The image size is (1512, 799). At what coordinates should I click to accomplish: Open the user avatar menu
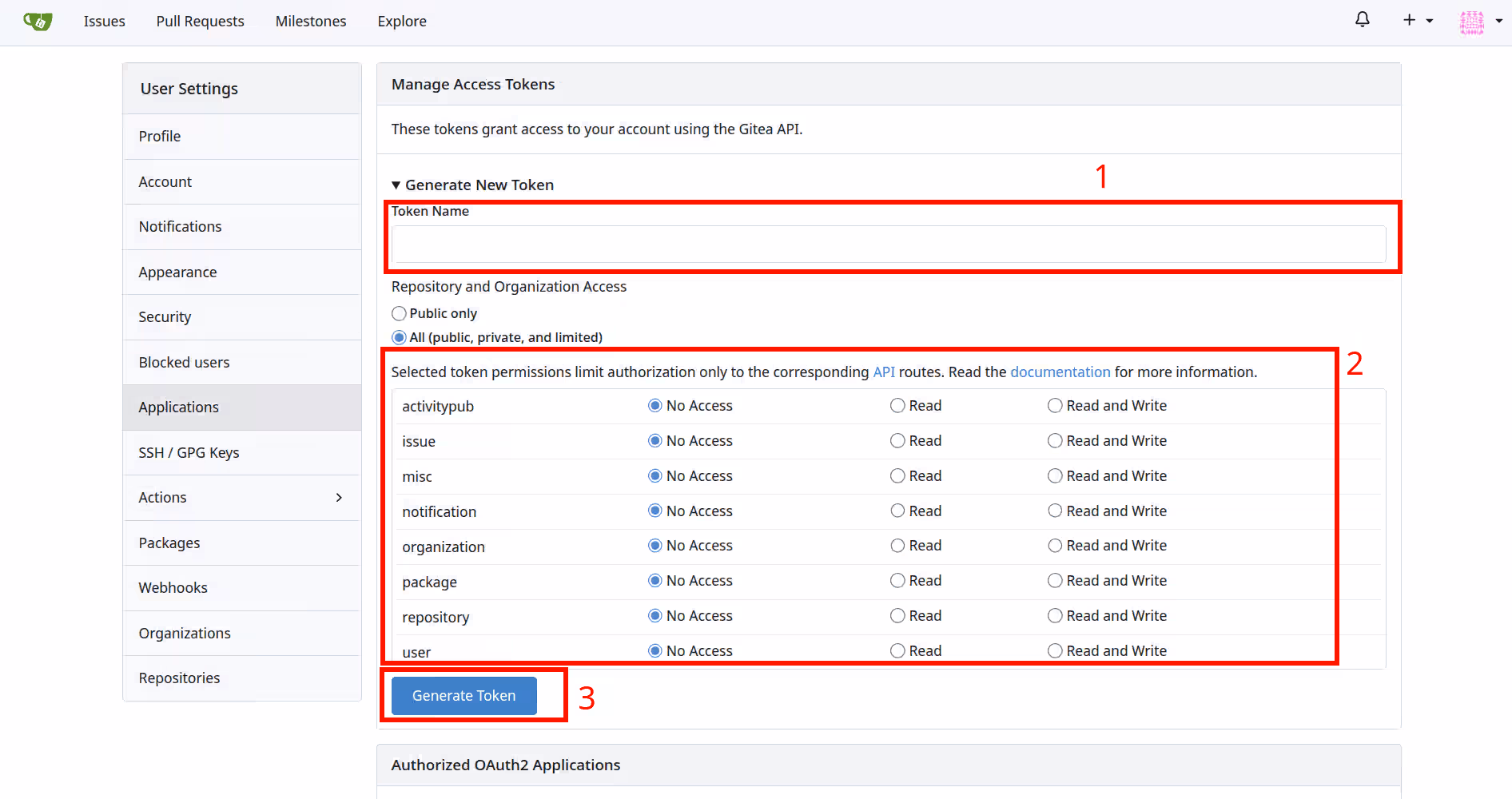pyautogui.click(x=1480, y=22)
